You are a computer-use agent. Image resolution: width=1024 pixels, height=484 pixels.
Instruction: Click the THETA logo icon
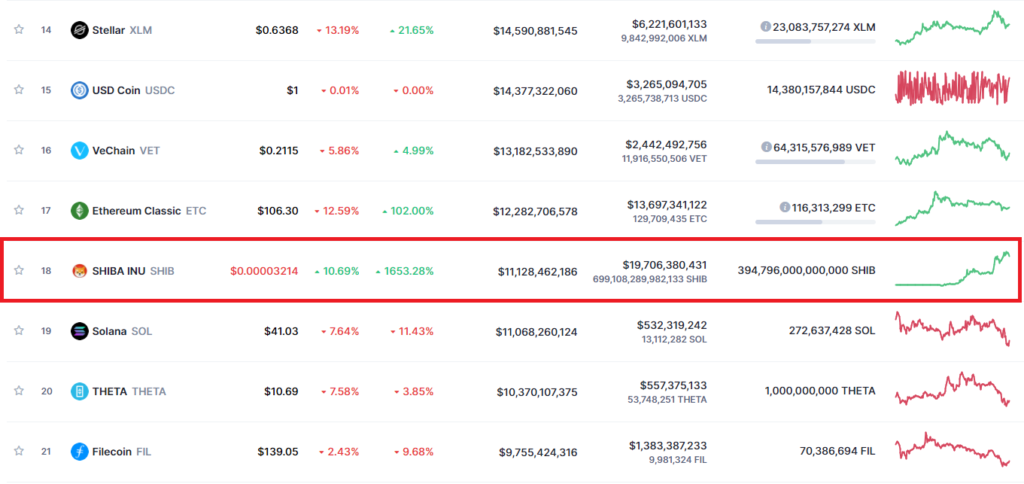tap(79, 391)
